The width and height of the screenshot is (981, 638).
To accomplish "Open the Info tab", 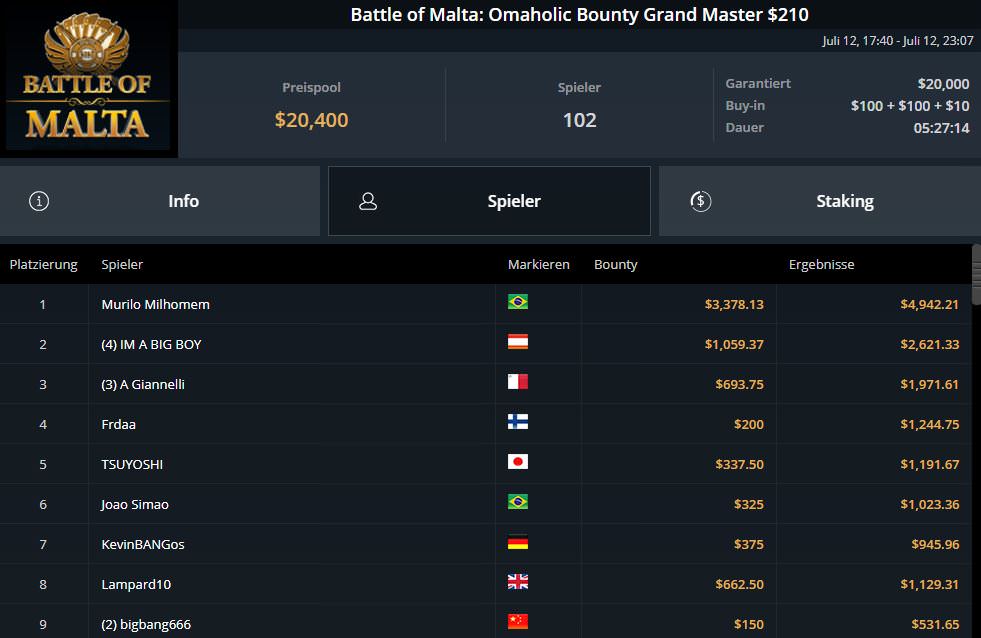I will point(160,201).
